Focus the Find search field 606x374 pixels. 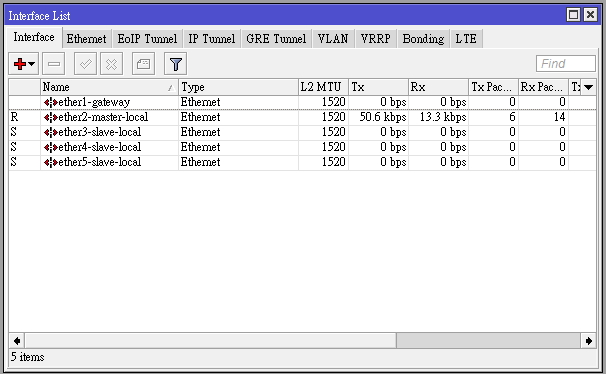[x=566, y=63]
